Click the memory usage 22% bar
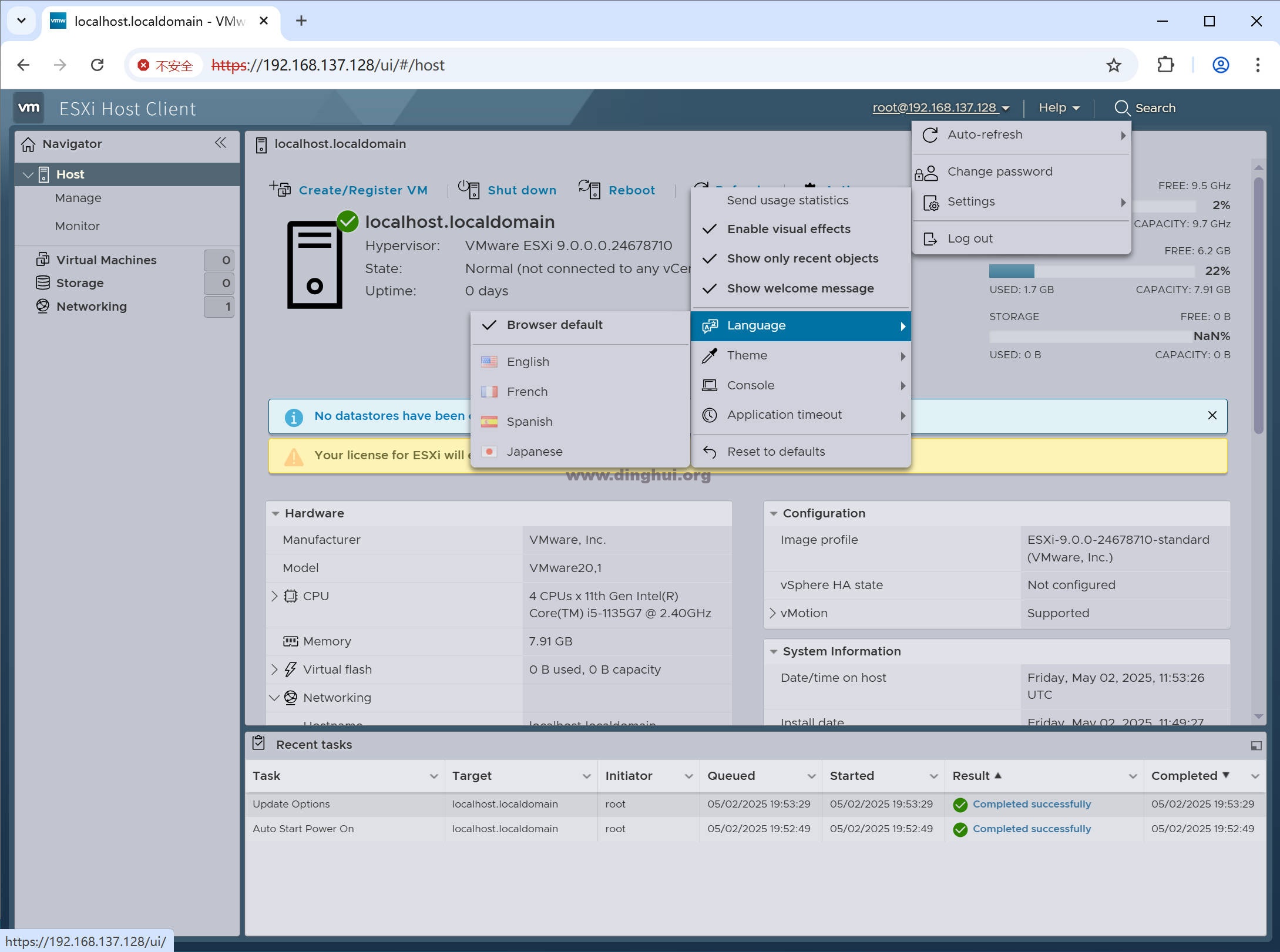 point(1091,271)
